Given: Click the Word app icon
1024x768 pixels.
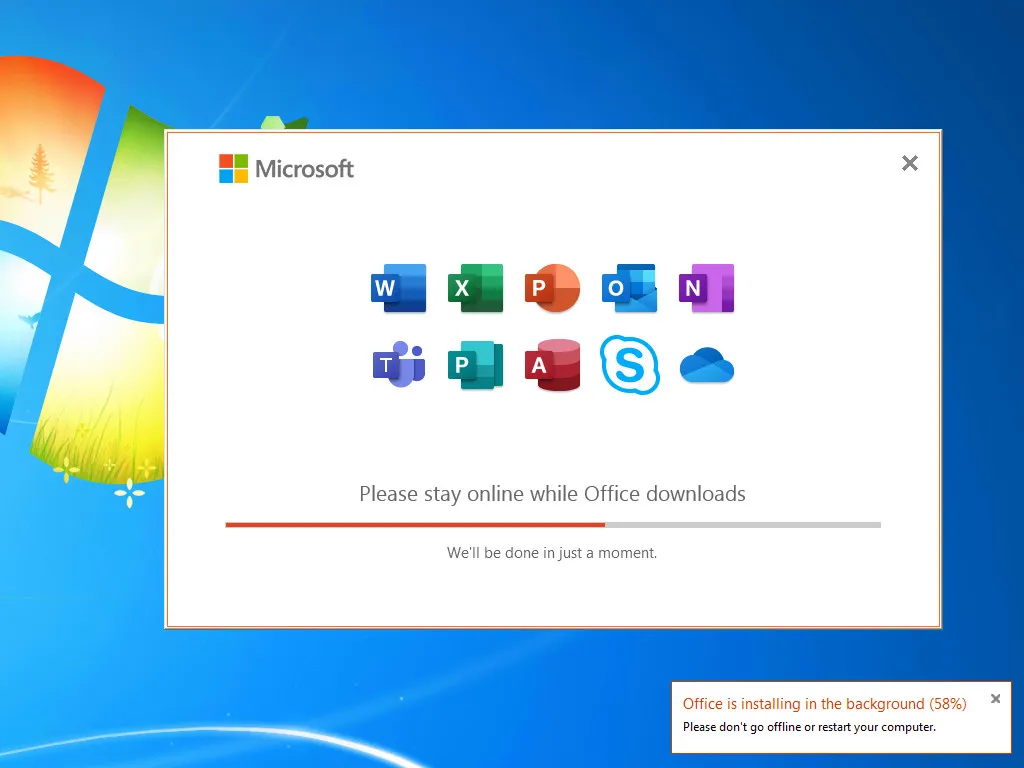Looking at the screenshot, I should [x=398, y=288].
